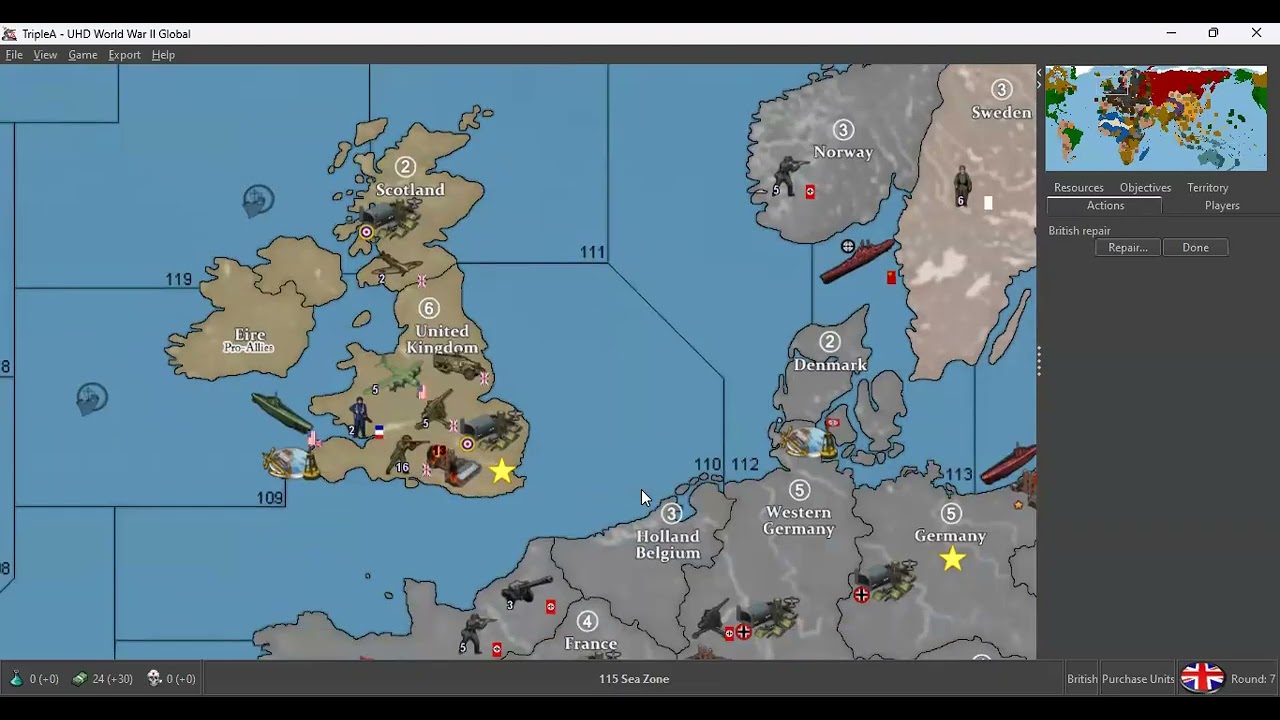The width and height of the screenshot is (1280, 720).
Task: Open the File menu
Action: [x=14, y=55]
